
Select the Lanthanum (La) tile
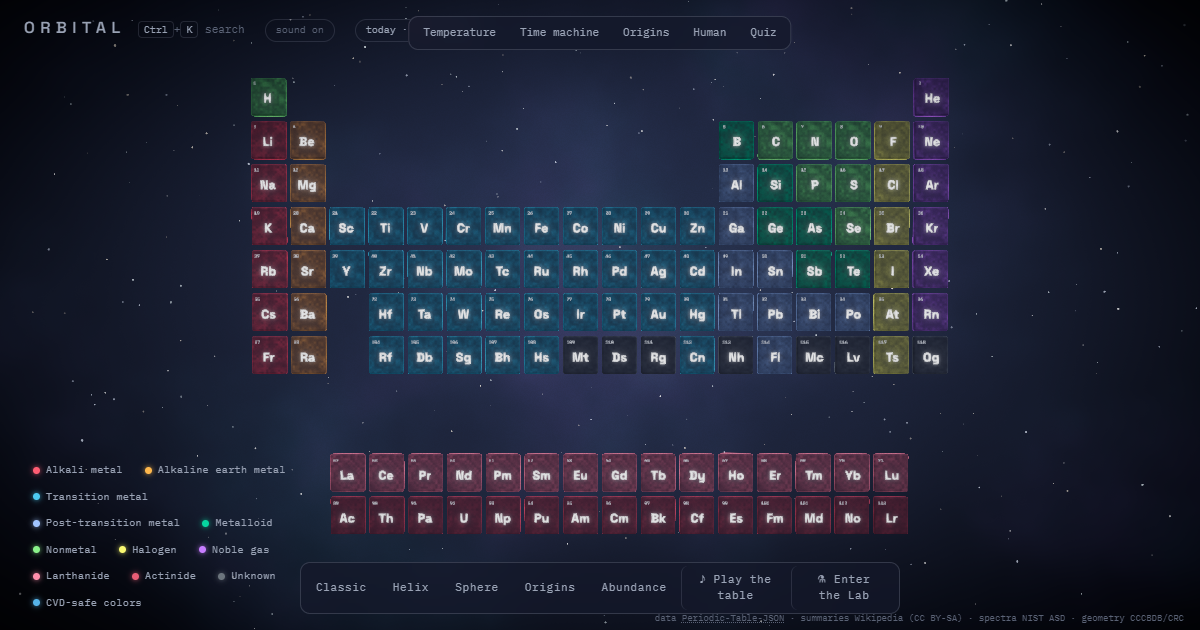(348, 472)
